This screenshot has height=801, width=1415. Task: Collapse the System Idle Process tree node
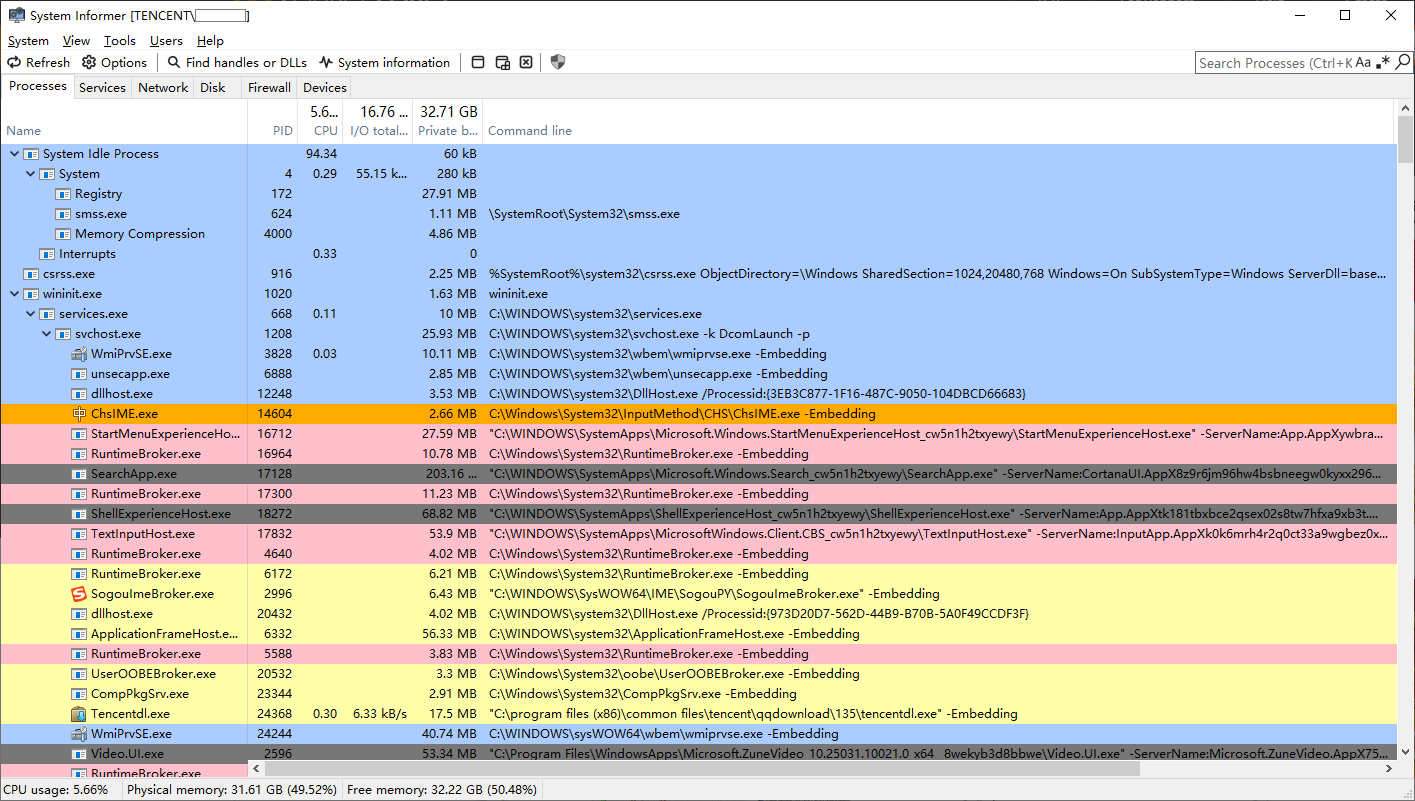14,154
